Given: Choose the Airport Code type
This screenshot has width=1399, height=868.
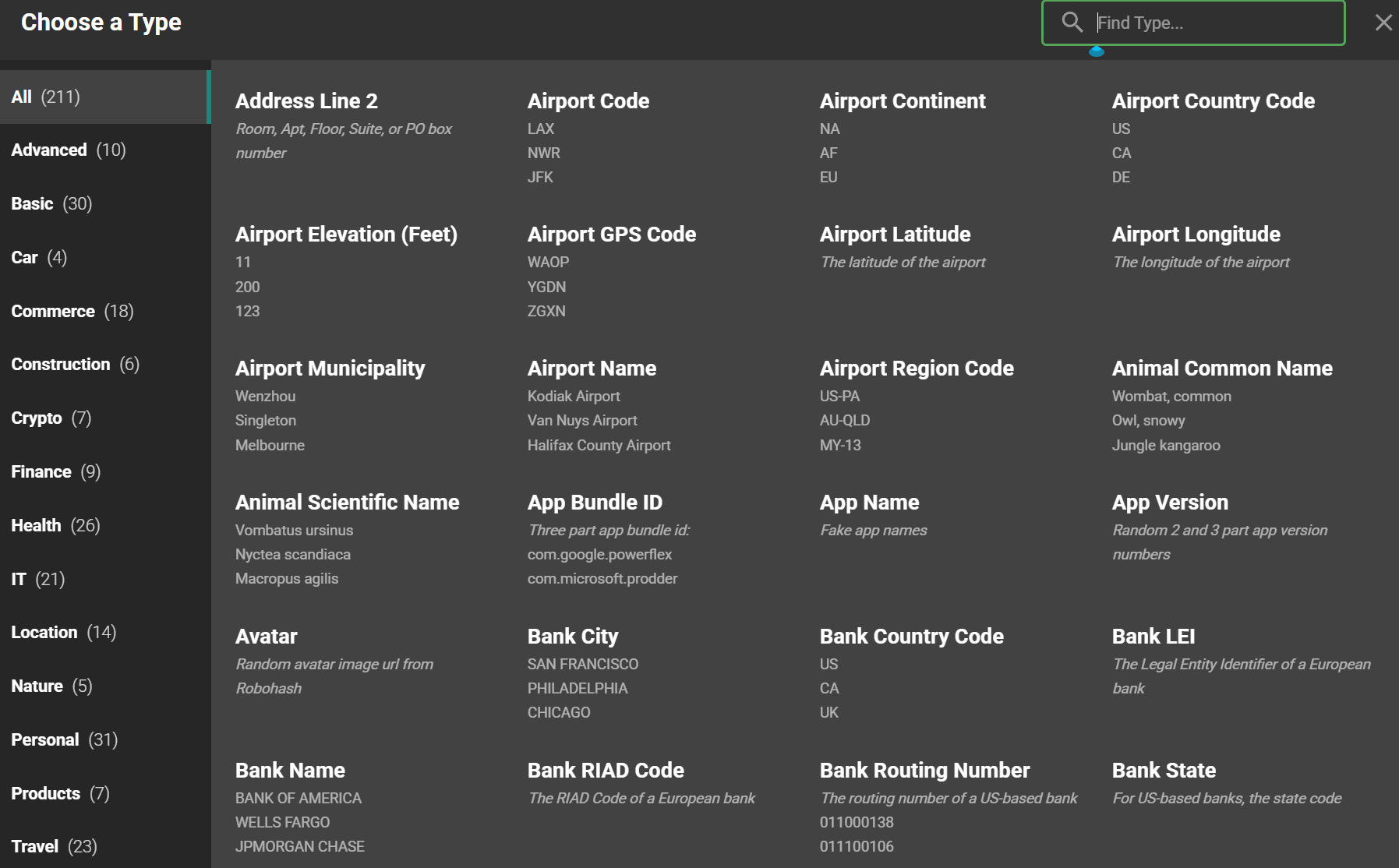Looking at the screenshot, I should (588, 101).
